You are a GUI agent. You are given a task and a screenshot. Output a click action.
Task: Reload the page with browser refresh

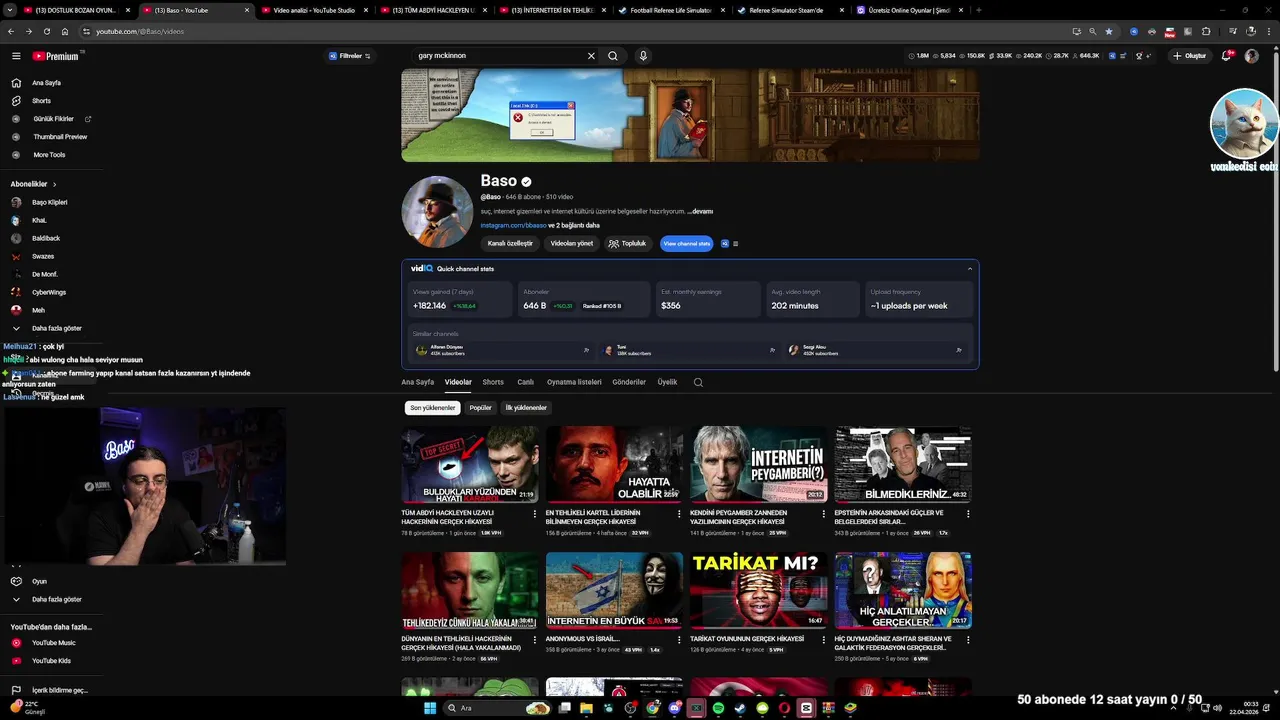tap(46, 31)
